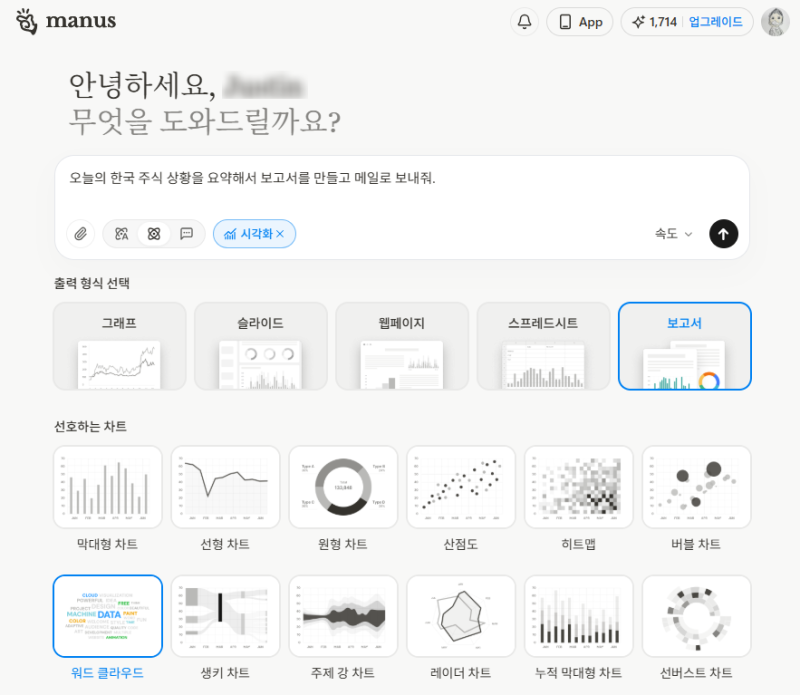Choose the 버블 차트 thumbnail
The width and height of the screenshot is (800, 695).
click(x=696, y=487)
